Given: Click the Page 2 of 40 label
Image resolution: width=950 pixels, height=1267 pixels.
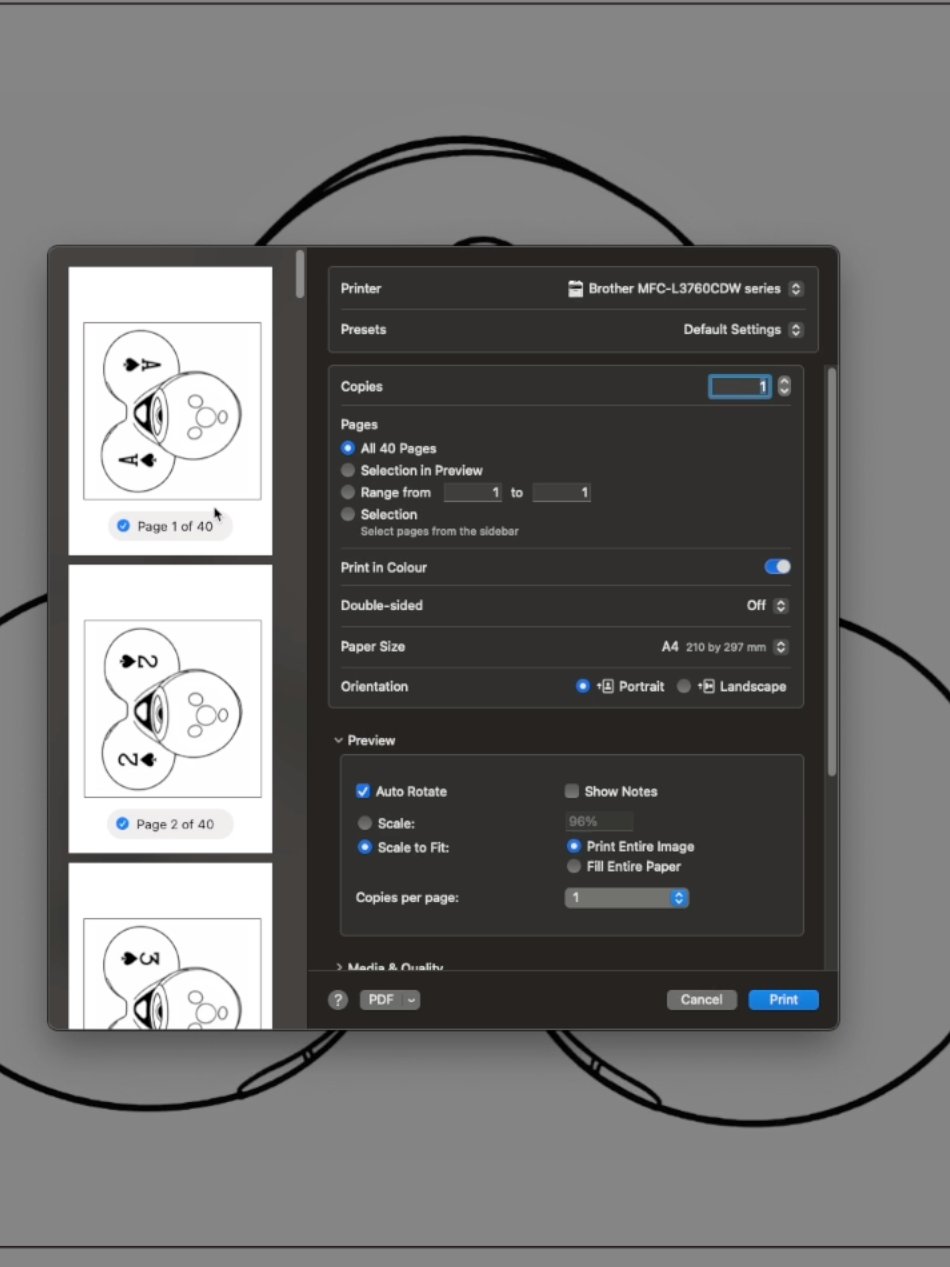Looking at the screenshot, I should [175, 824].
